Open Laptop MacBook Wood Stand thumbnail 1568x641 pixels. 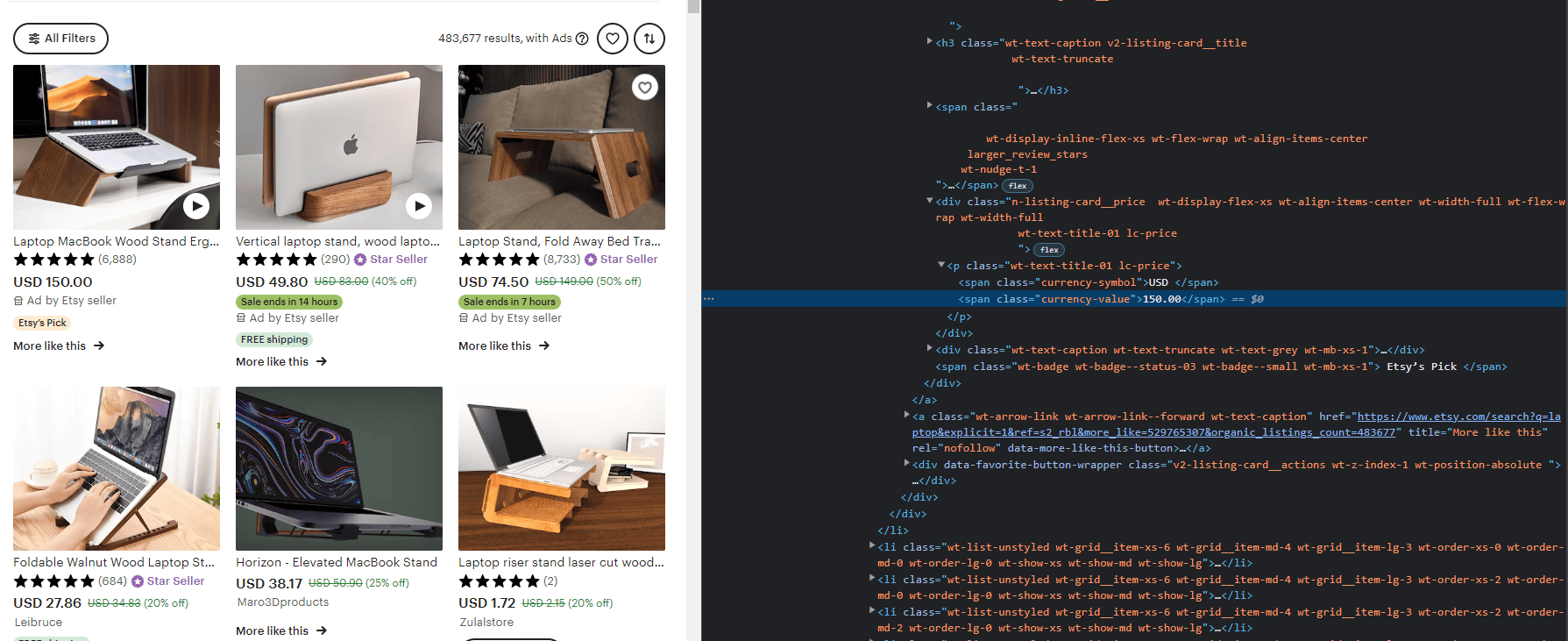coord(117,147)
